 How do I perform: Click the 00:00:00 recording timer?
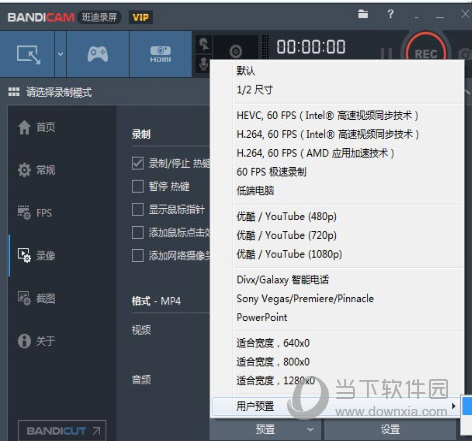click(311, 47)
